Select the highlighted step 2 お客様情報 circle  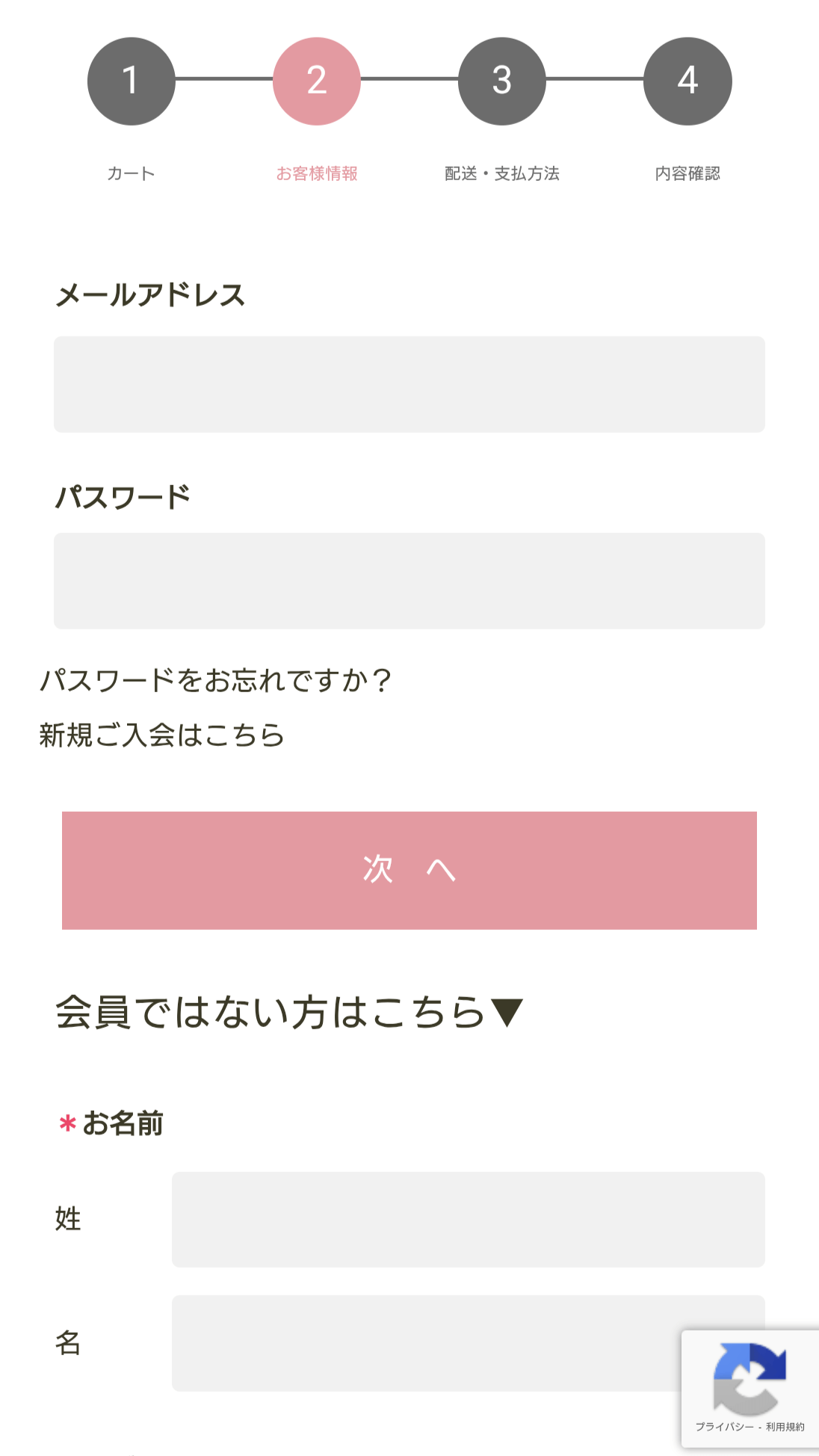click(x=317, y=81)
